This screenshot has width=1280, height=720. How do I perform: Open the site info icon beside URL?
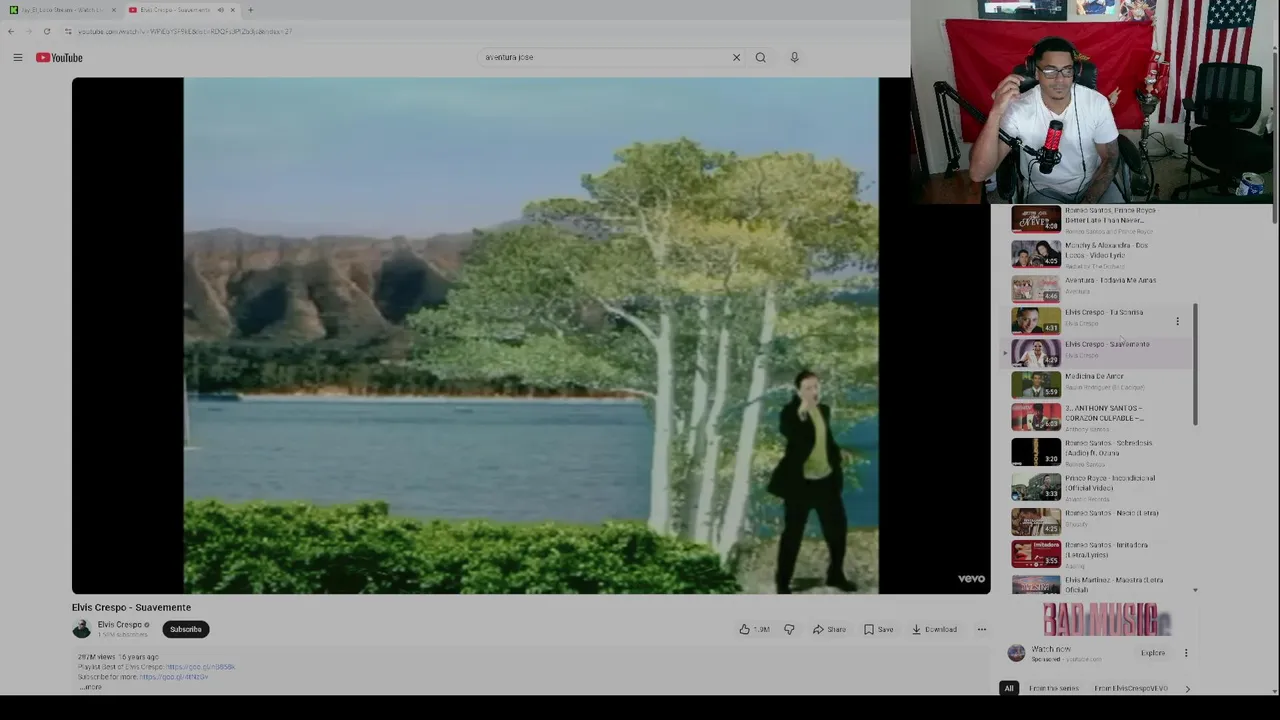[68, 31]
